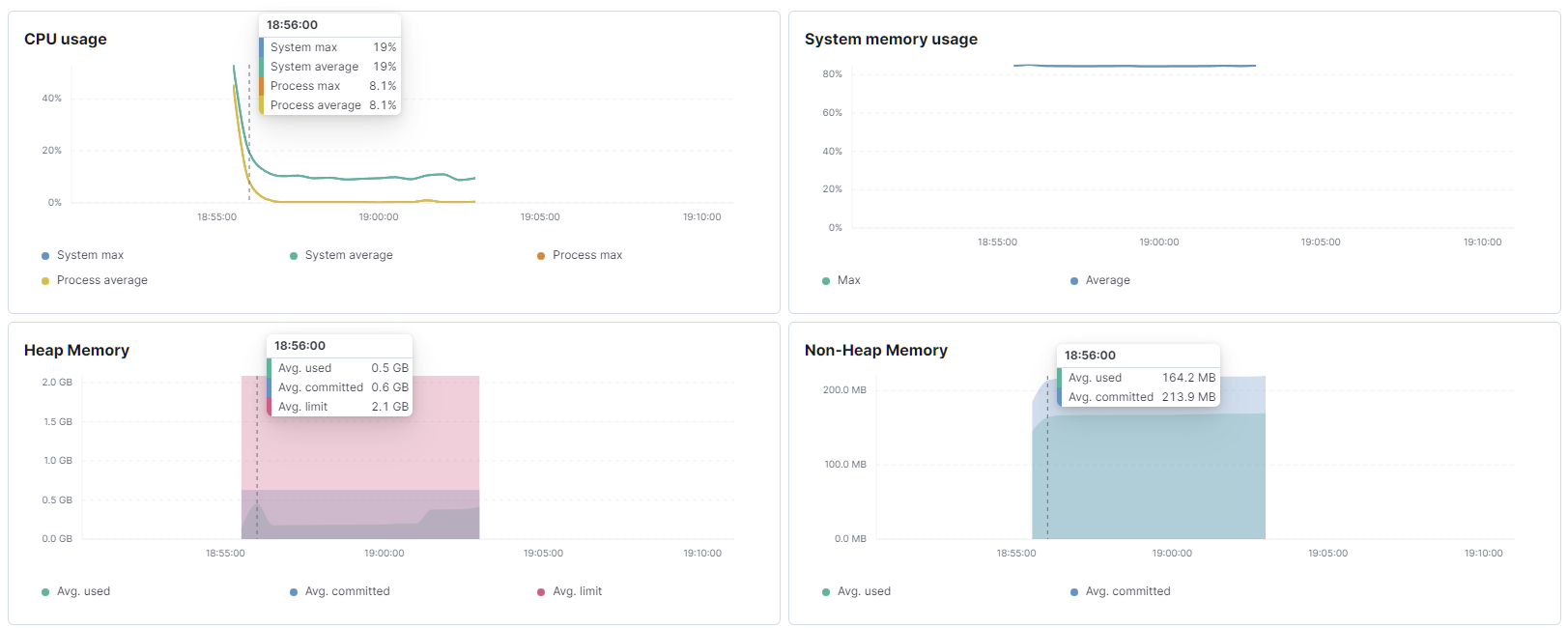The width and height of the screenshot is (1568, 628).
Task: Click the 19:05:00 tick on CPU usage axis
Action: [x=540, y=217]
